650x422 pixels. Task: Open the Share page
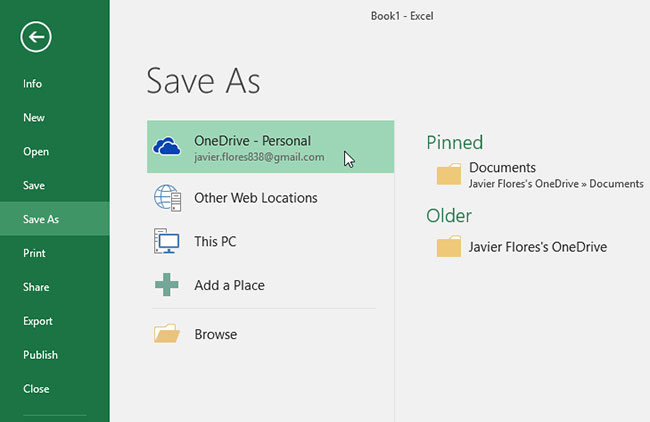coord(55,287)
